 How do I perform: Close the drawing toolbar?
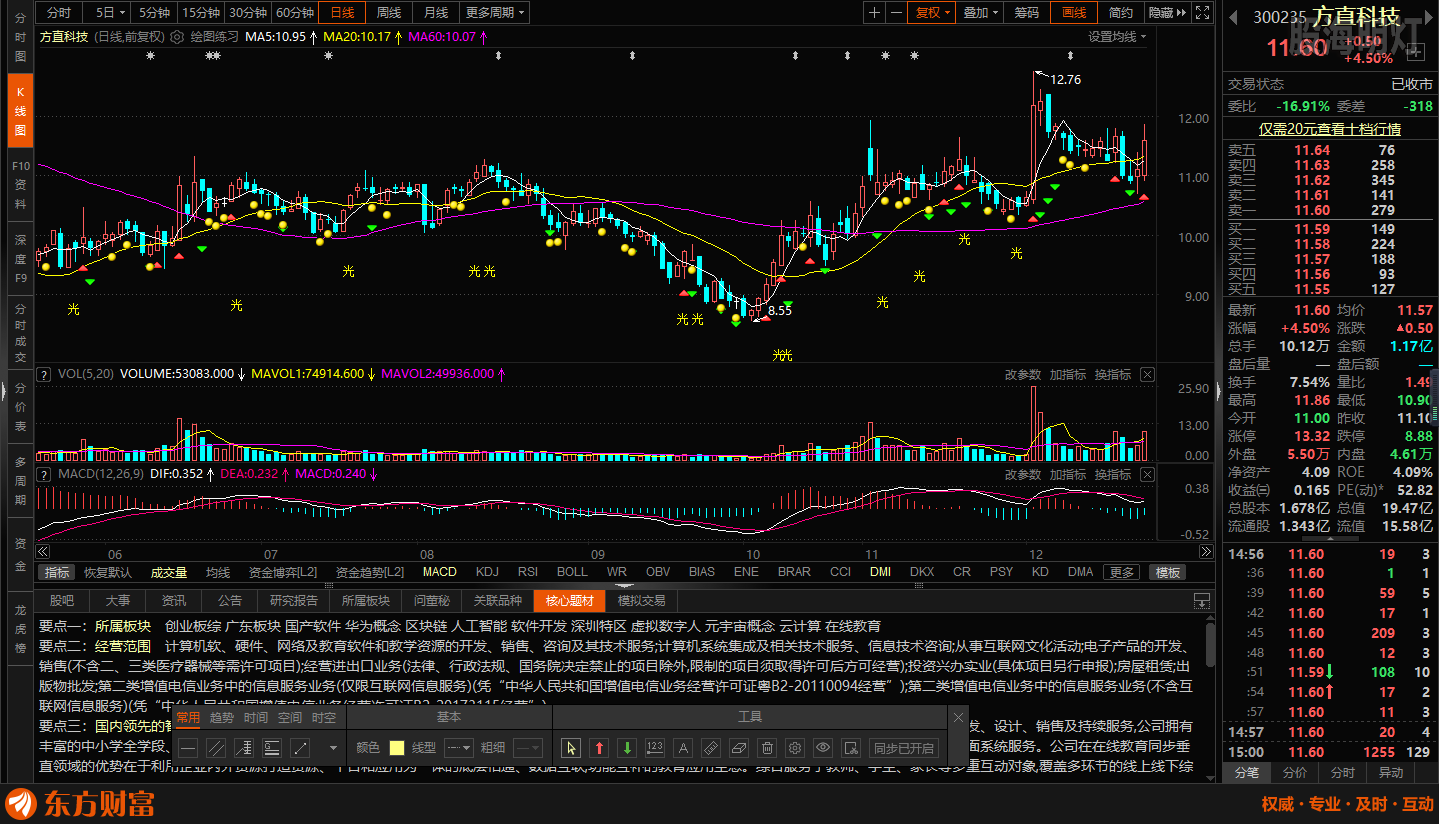point(959,718)
